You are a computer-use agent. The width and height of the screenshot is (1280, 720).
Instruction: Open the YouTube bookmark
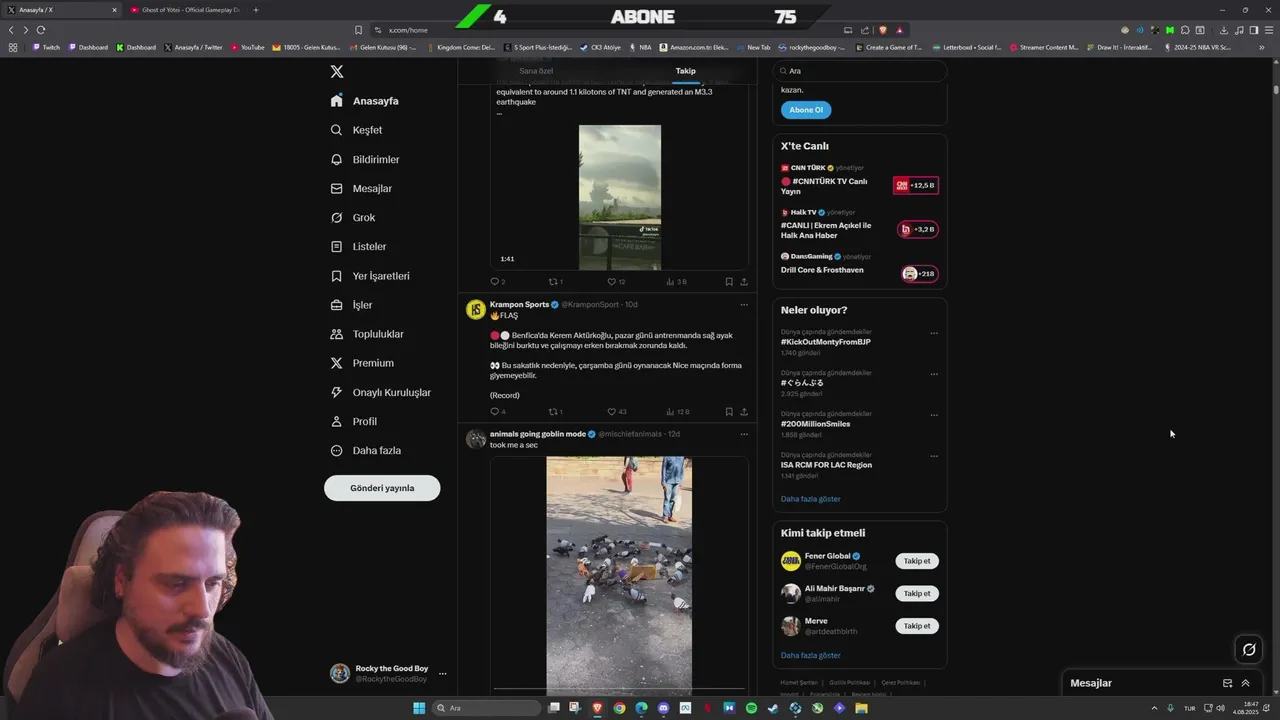point(248,47)
